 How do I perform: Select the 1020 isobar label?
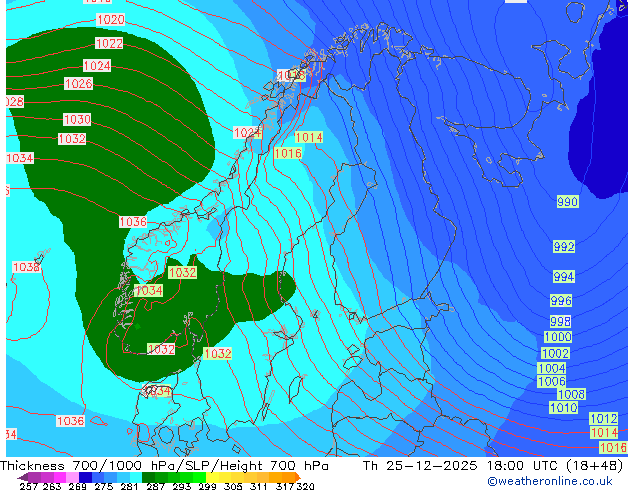110,19
